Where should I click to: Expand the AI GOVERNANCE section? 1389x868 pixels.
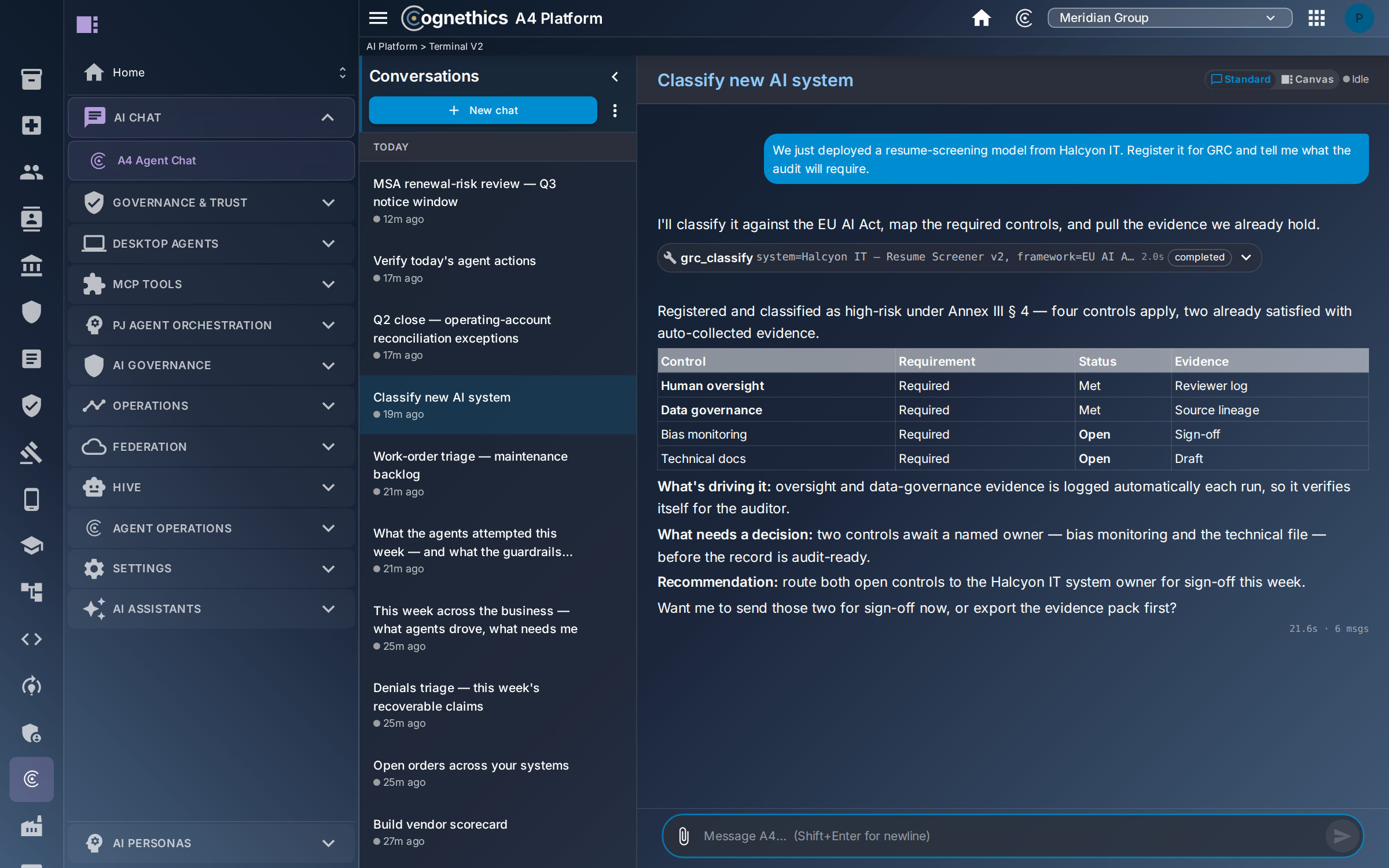pos(211,365)
